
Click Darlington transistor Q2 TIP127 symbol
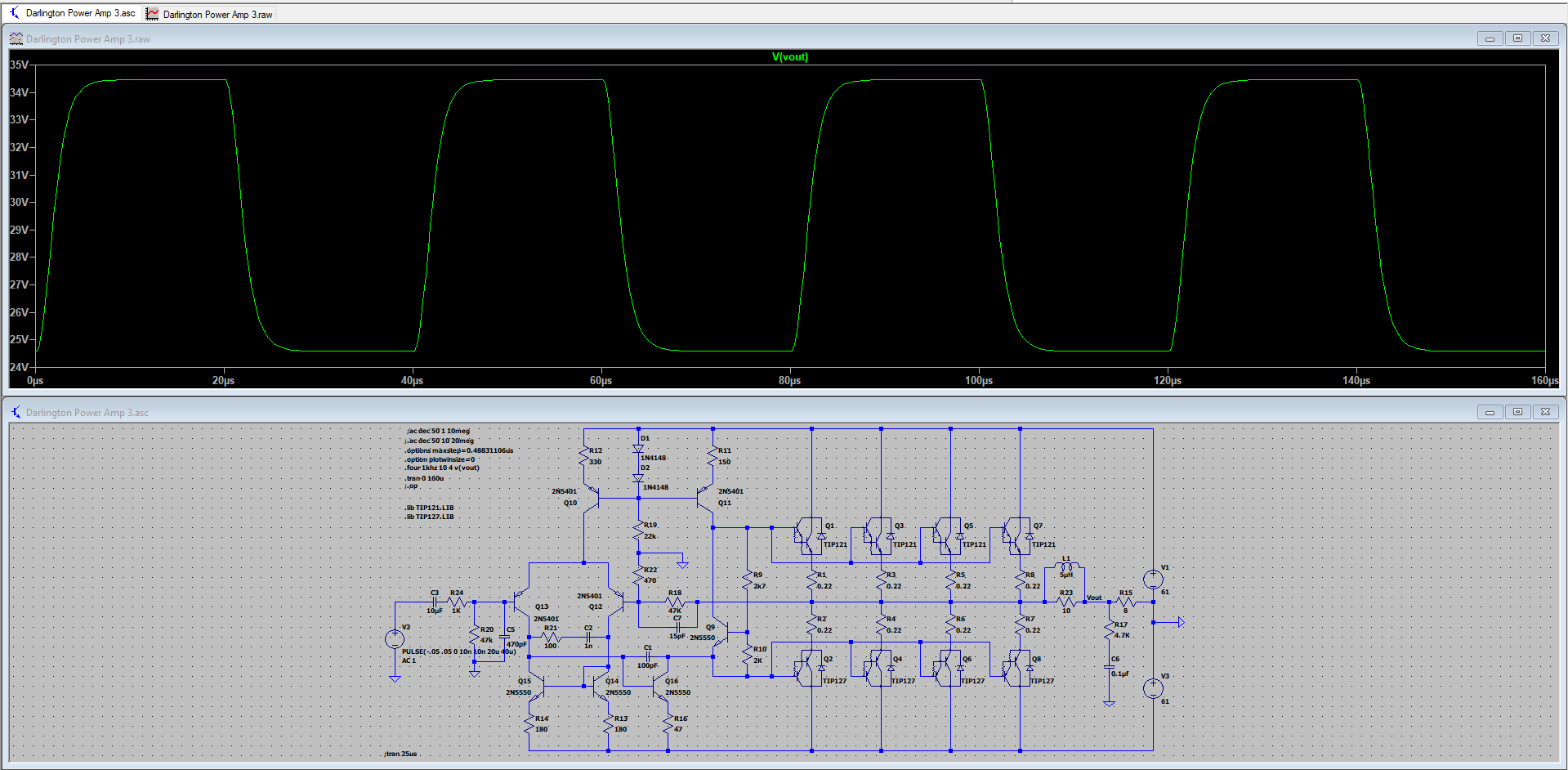point(809,668)
